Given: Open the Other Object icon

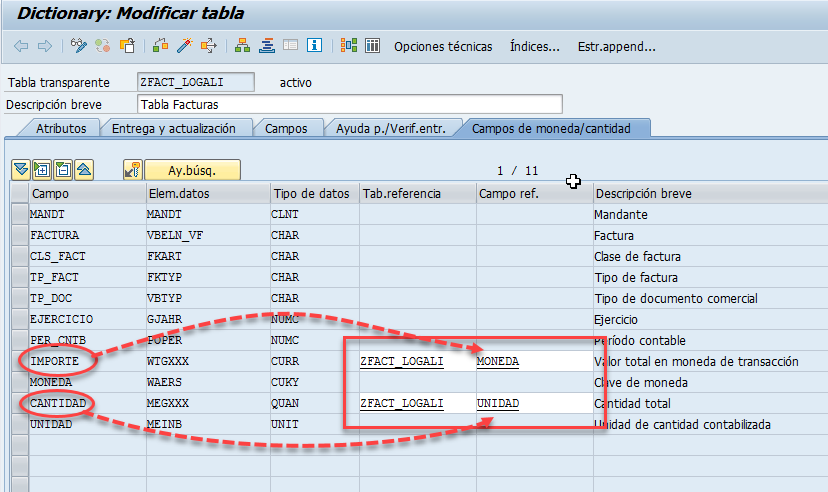Looking at the screenshot, I should [x=127, y=45].
